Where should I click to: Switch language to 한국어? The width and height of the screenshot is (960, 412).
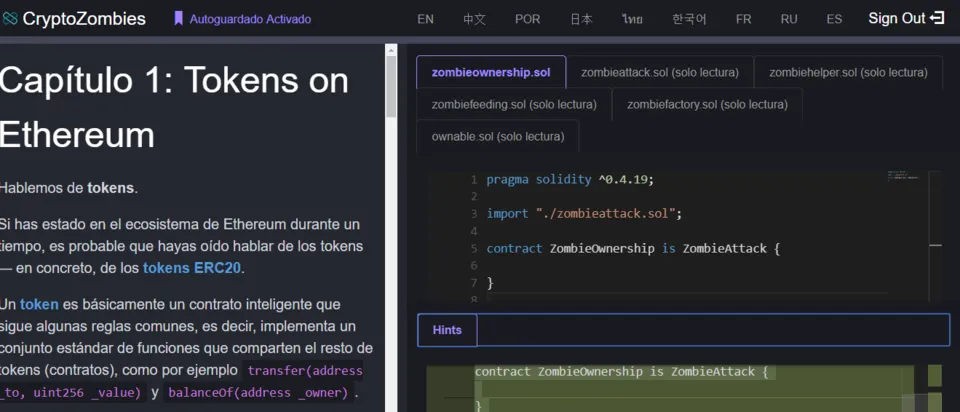689,19
